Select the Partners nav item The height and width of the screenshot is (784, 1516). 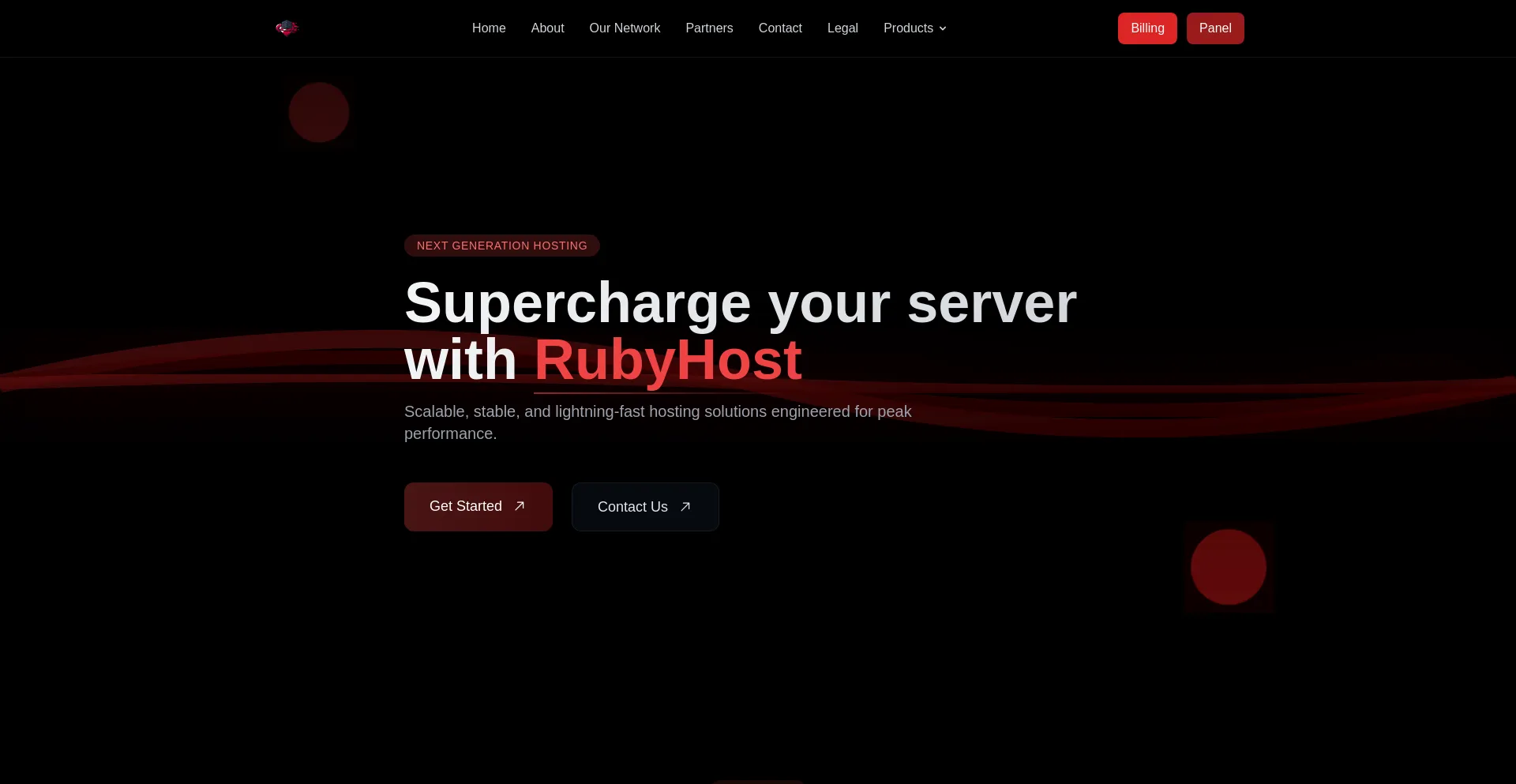[x=709, y=28]
